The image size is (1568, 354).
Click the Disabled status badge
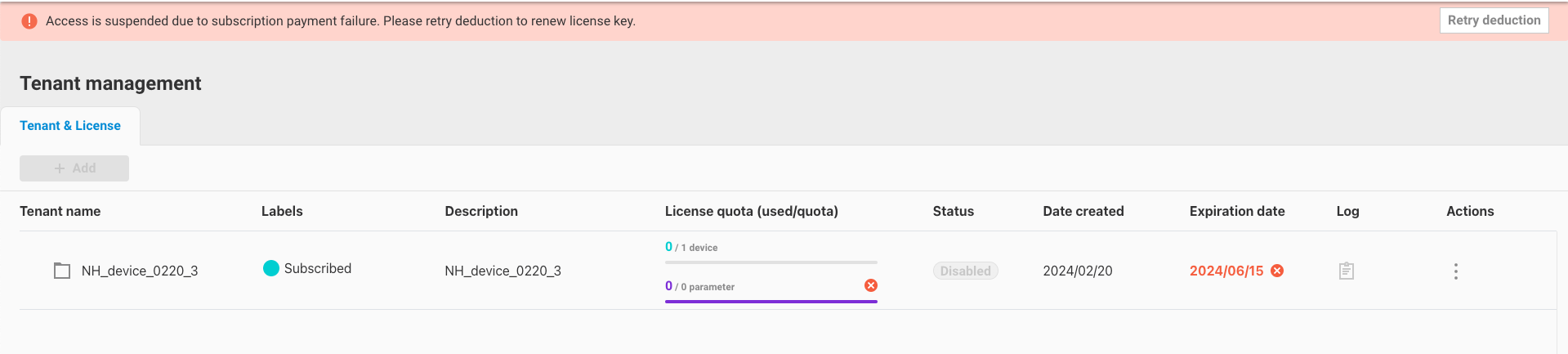coord(965,271)
